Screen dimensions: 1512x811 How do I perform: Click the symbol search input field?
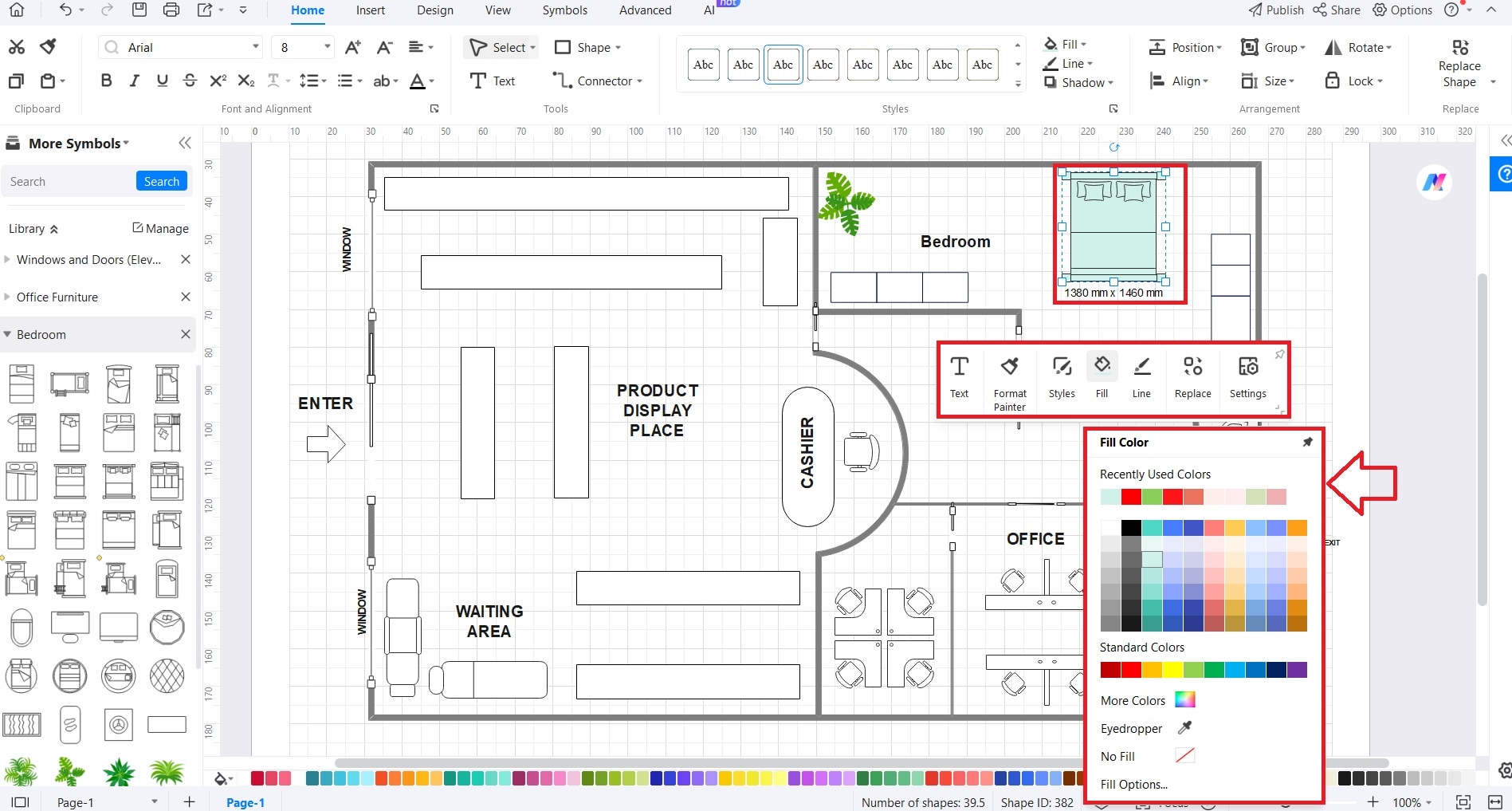tap(70, 181)
